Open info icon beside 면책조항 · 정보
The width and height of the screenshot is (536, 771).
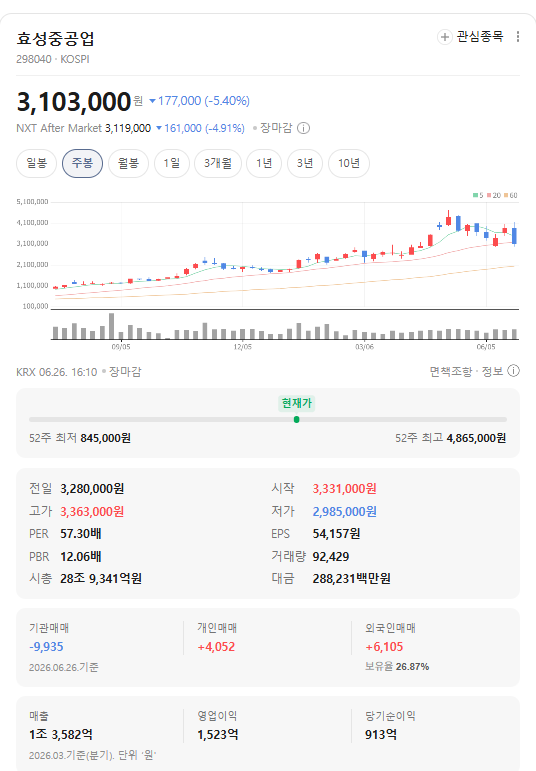click(513, 371)
